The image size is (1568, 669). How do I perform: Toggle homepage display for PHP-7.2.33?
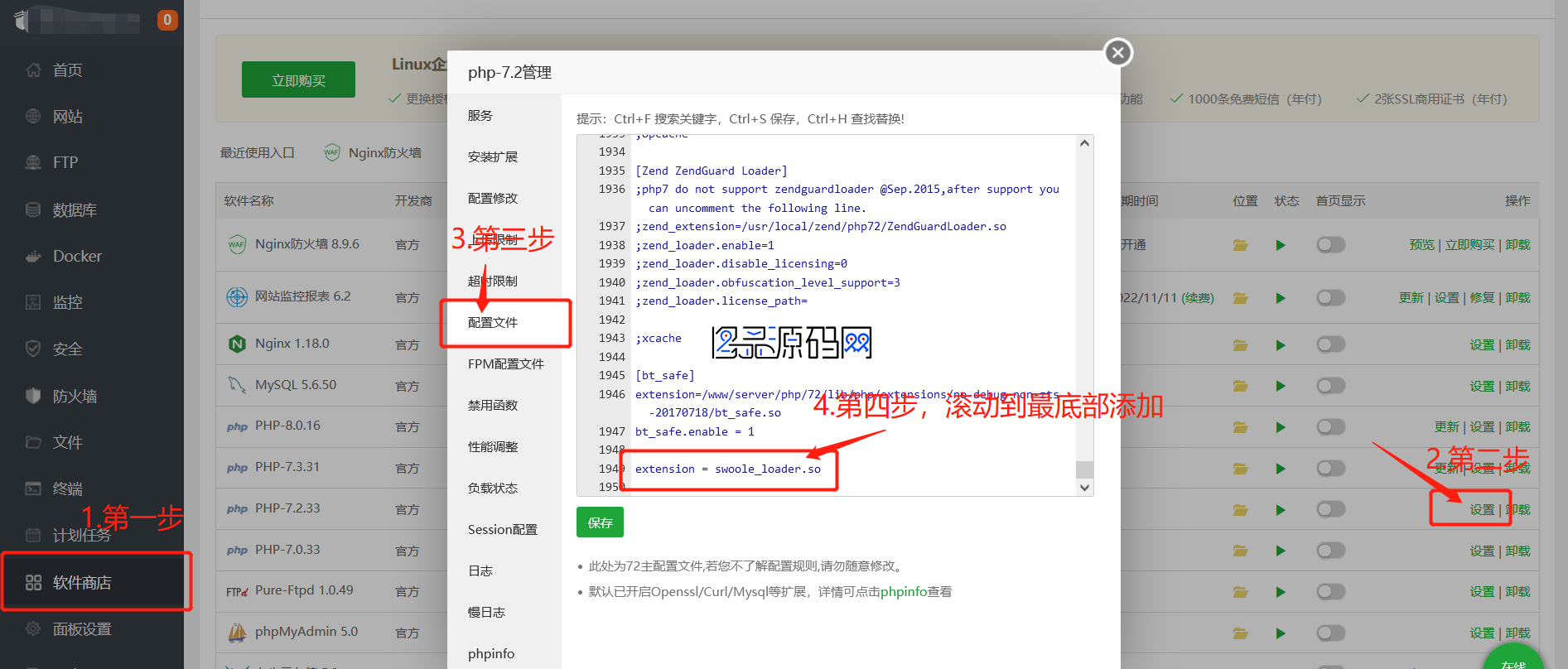coord(1331,510)
